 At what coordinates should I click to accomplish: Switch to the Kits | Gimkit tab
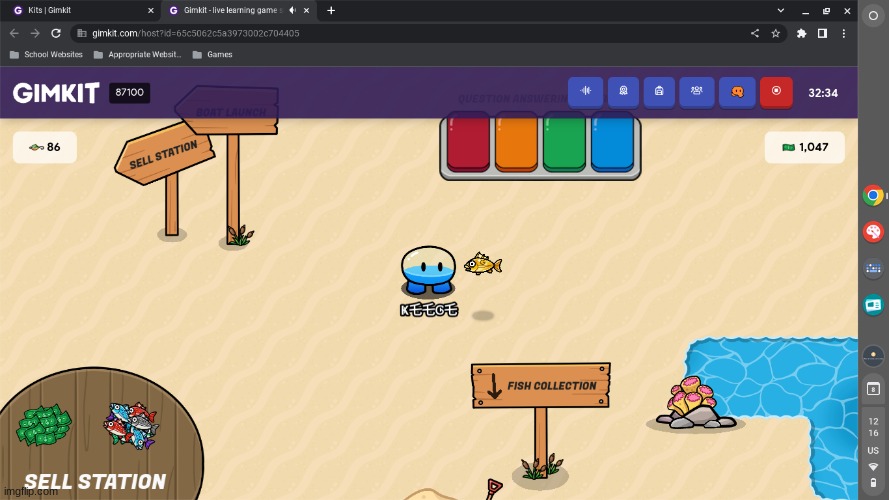point(82,10)
